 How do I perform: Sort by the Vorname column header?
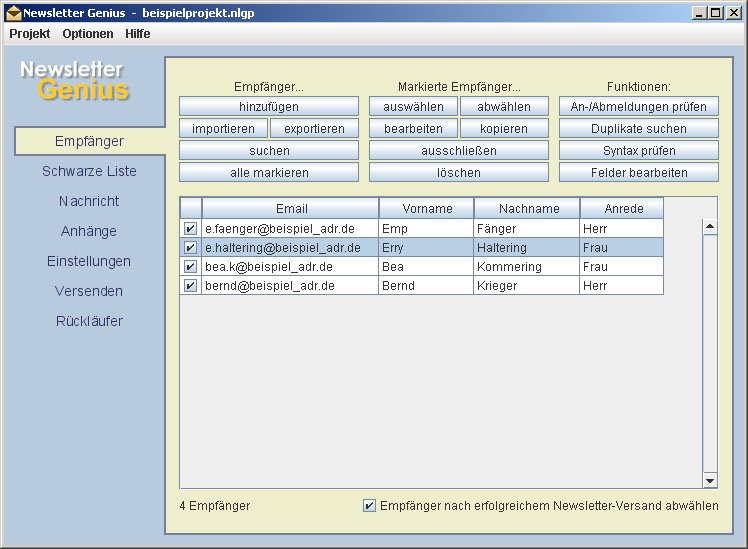tap(426, 208)
